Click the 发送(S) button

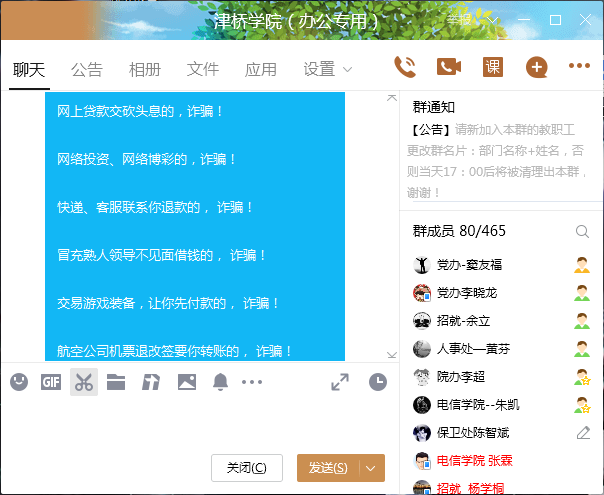click(328, 468)
